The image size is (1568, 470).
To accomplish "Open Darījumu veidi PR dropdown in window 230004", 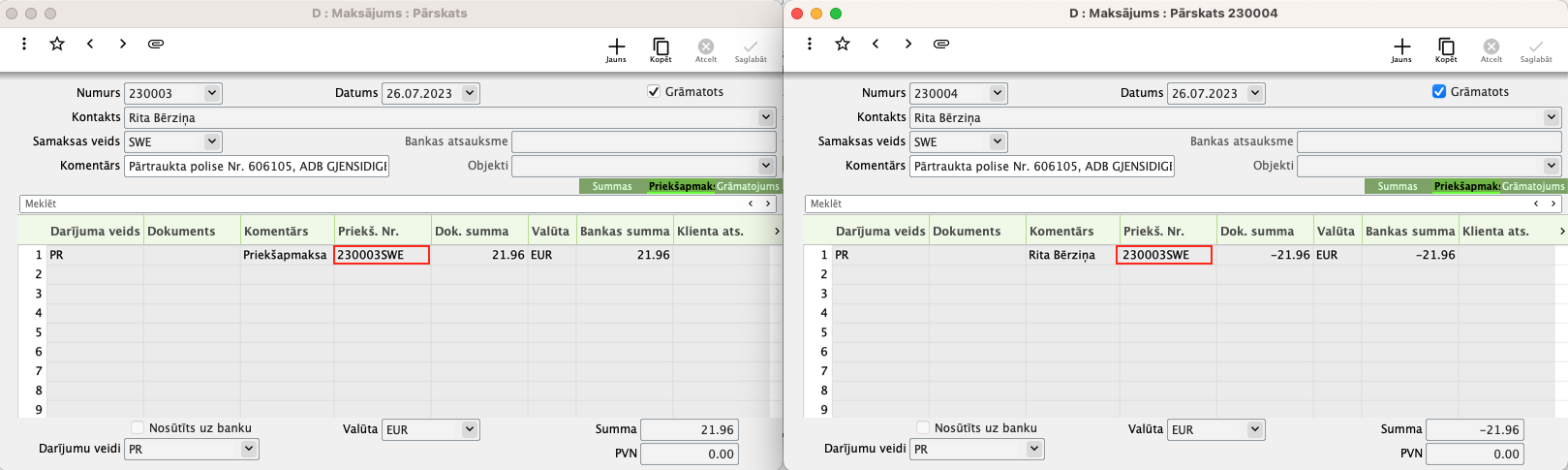I will point(1034,449).
